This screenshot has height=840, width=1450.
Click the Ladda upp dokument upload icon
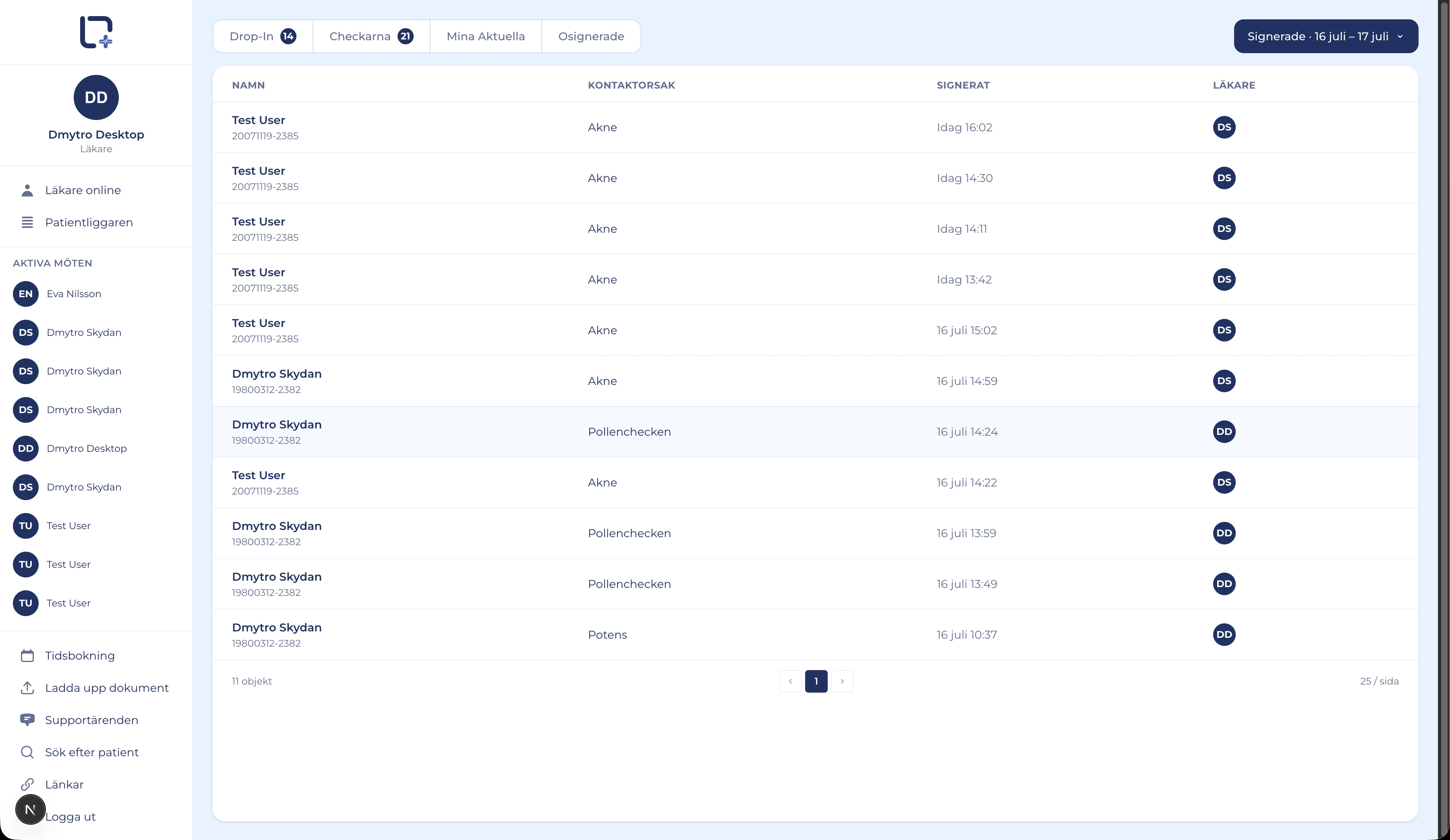pos(27,688)
